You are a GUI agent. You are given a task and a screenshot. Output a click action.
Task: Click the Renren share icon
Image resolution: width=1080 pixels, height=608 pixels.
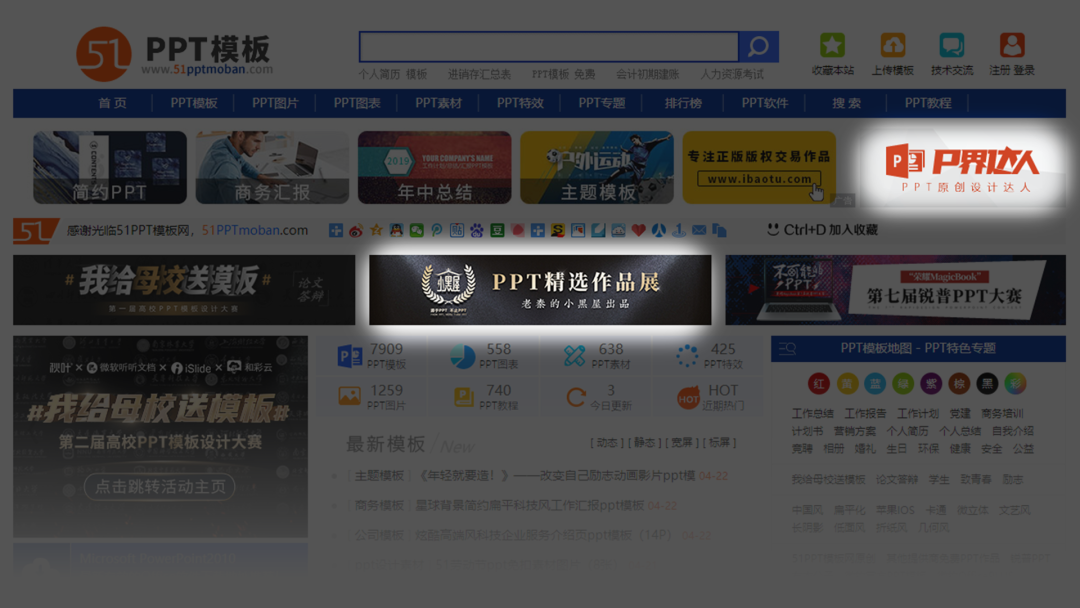[658, 230]
